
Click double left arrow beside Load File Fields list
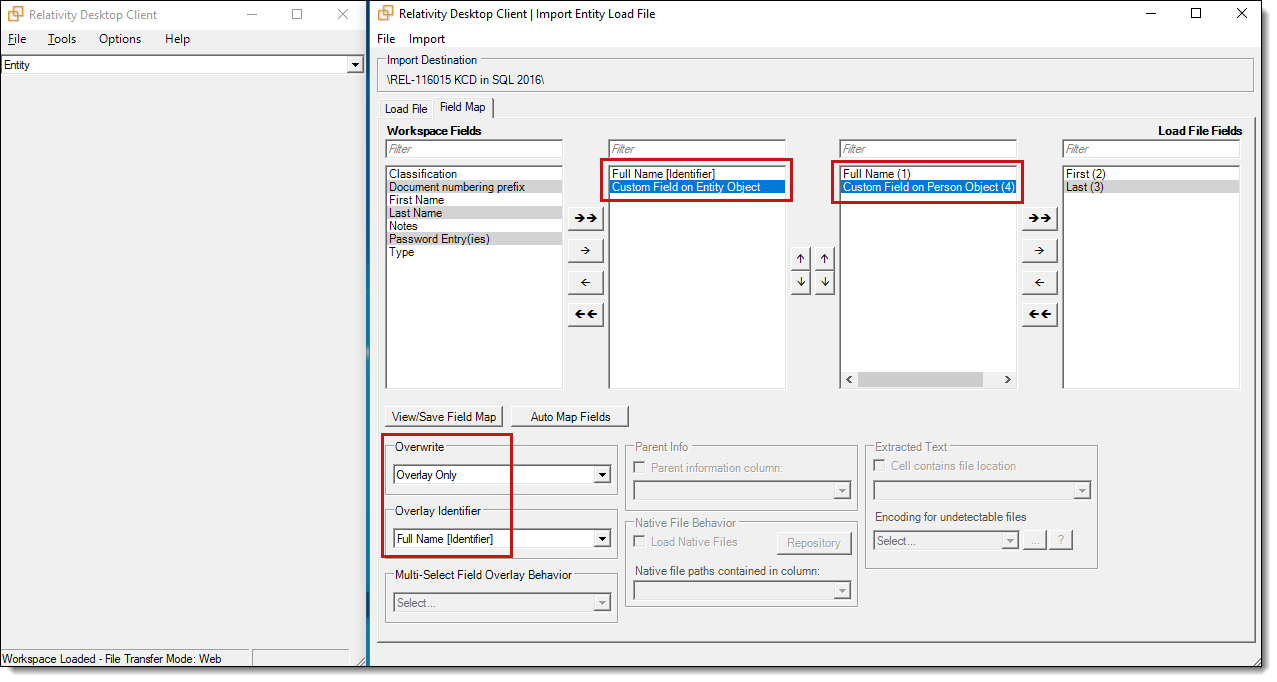[x=1039, y=315]
